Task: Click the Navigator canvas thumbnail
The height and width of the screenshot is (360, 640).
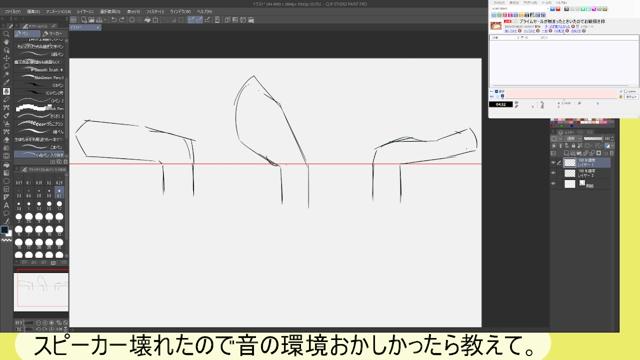Action: click(41, 292)
